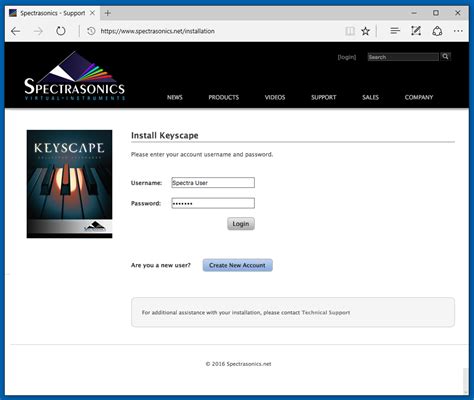The width and height of the screenshot is (474, 400).
Task: Click Create New Account button
Action: coord(237,265)
